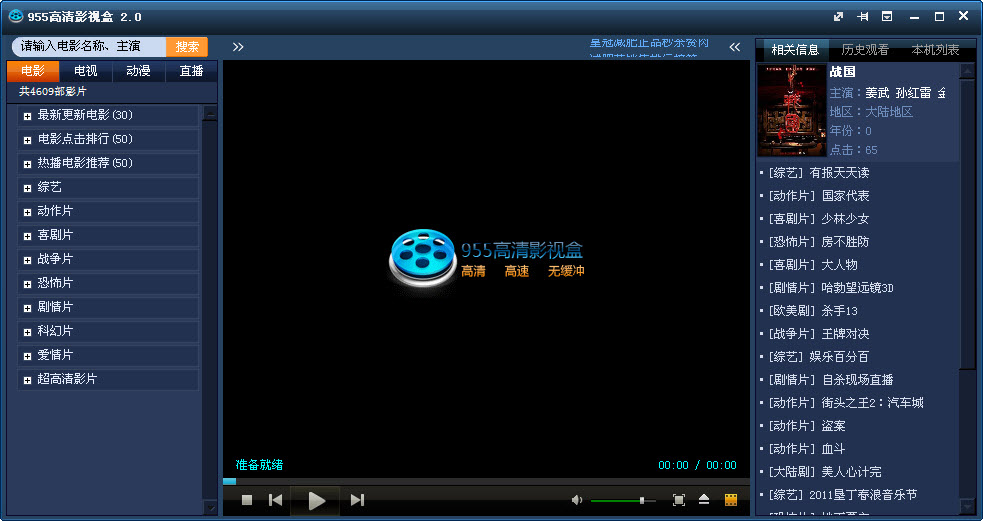Open [剧情片] 自杀现场直播
This screenshot has width=983, height=521.
tap(831, 379)
